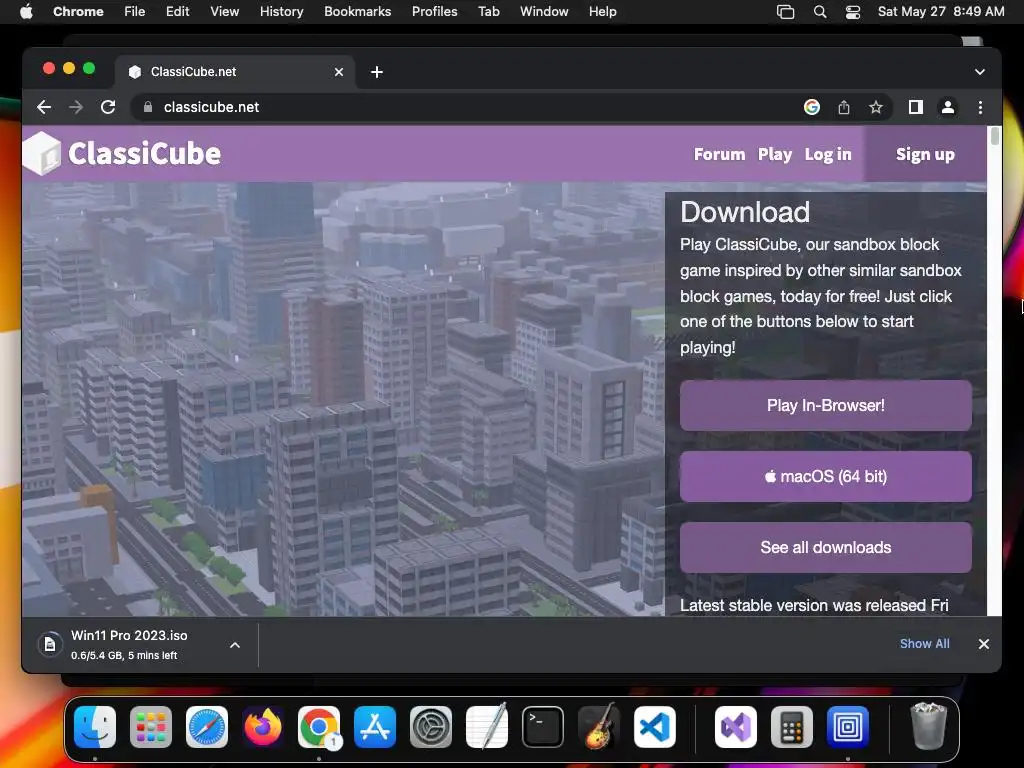Viewport: 1024px width, 768px height.
Task: Open TextEdit from the Dock
Action: coord(487,726)
